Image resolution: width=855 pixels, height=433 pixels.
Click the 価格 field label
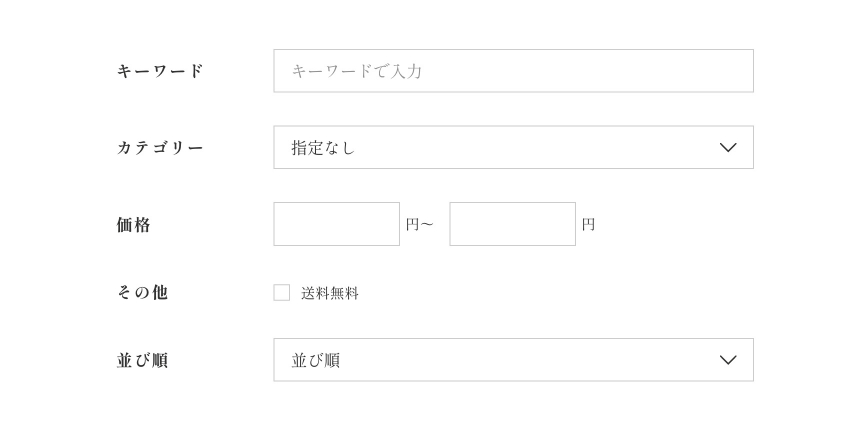[x=134, y=225]
